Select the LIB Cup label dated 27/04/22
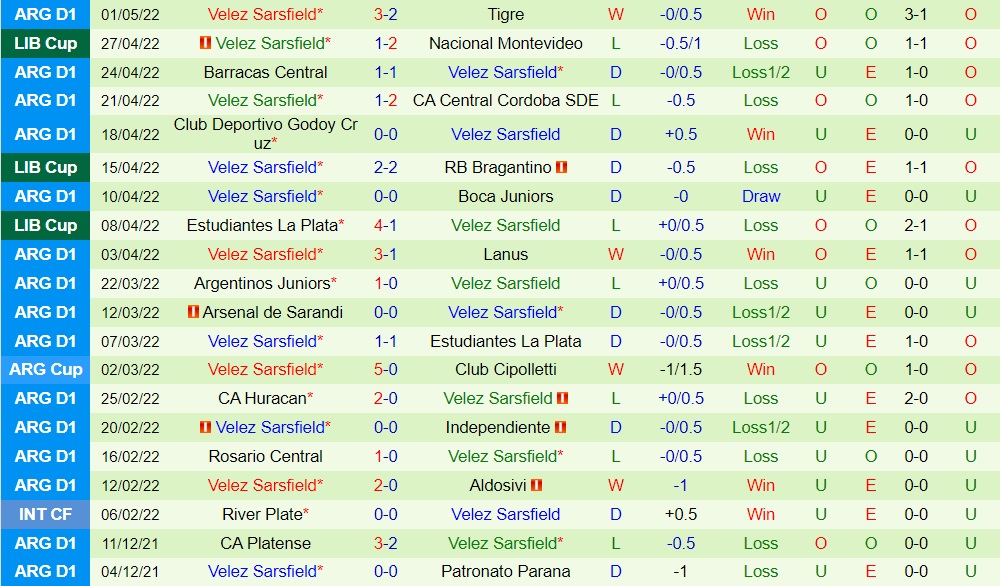 pyautogui.click(x=46, y=43)
